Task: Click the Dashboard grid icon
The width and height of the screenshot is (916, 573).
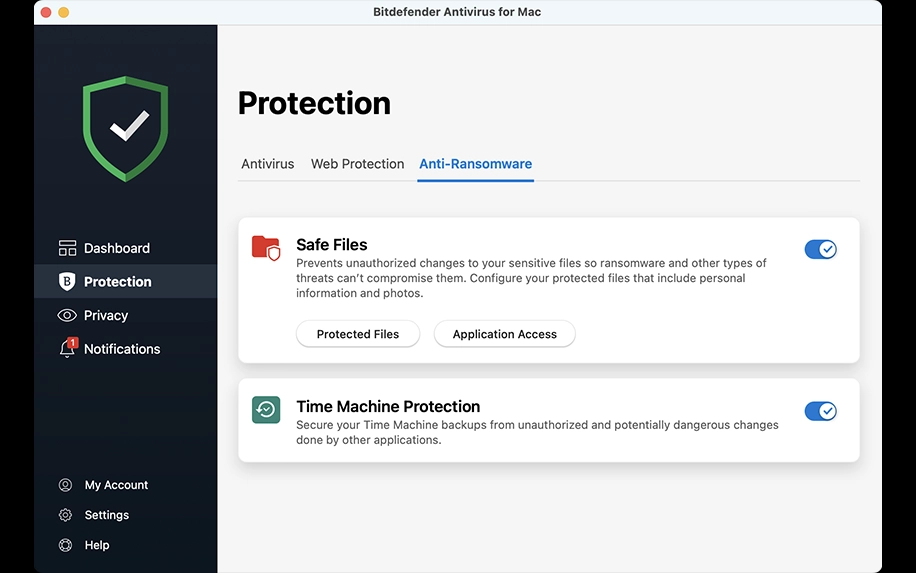Action: click(x=67, y=248)
